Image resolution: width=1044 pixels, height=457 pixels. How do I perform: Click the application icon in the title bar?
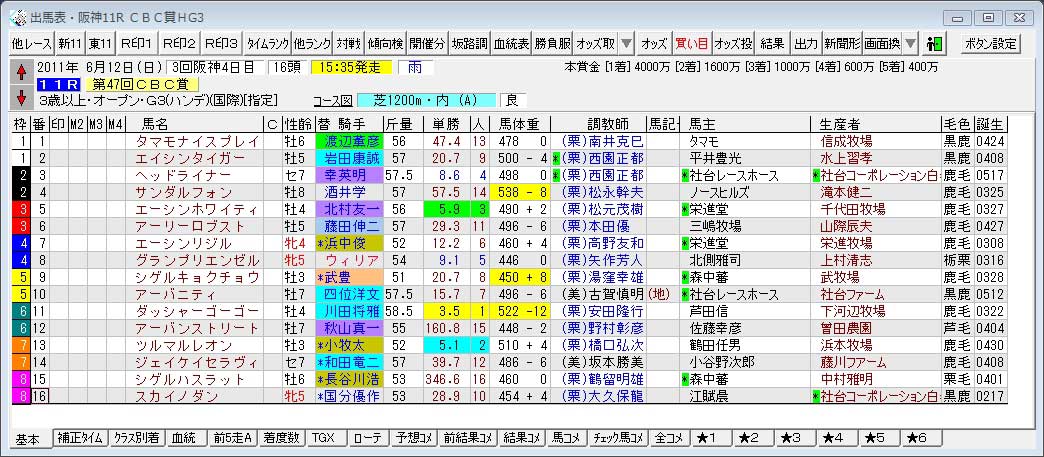point(14,17)
